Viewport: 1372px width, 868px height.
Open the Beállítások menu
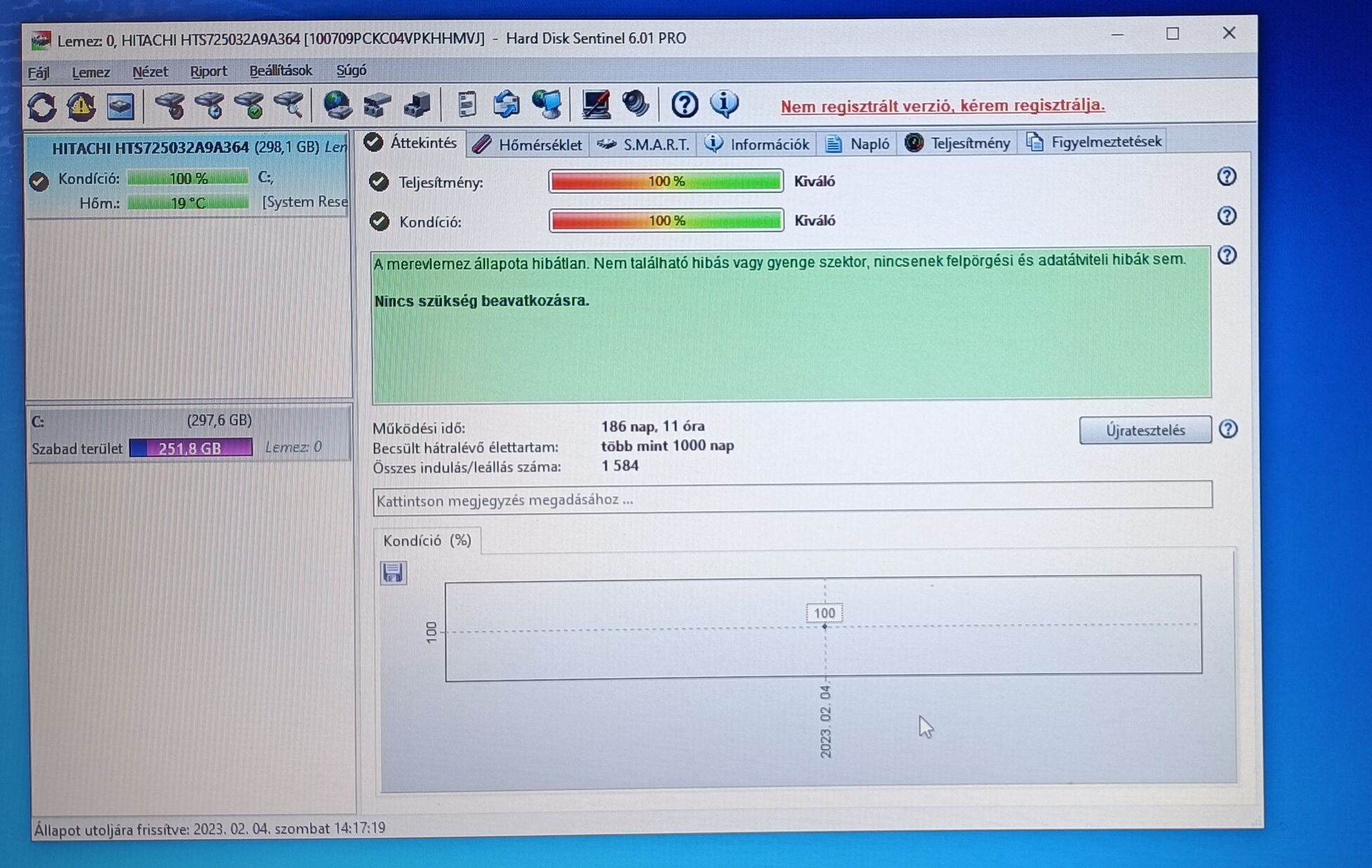click(x=280, y=71)
